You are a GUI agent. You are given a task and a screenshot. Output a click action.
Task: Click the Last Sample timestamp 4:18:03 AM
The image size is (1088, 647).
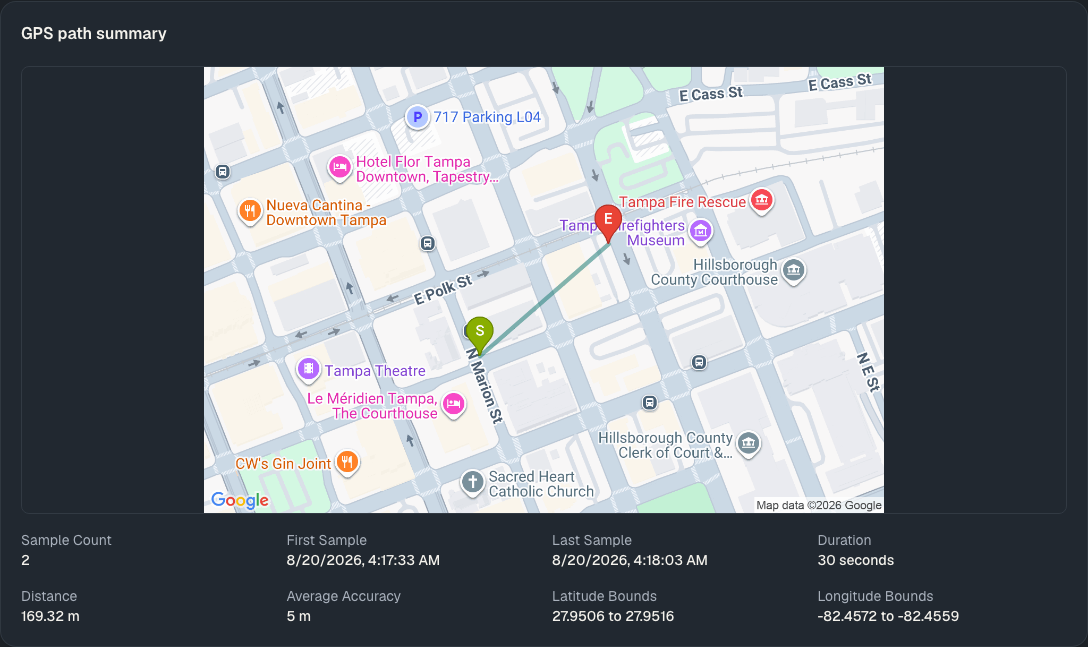point(629,560)
